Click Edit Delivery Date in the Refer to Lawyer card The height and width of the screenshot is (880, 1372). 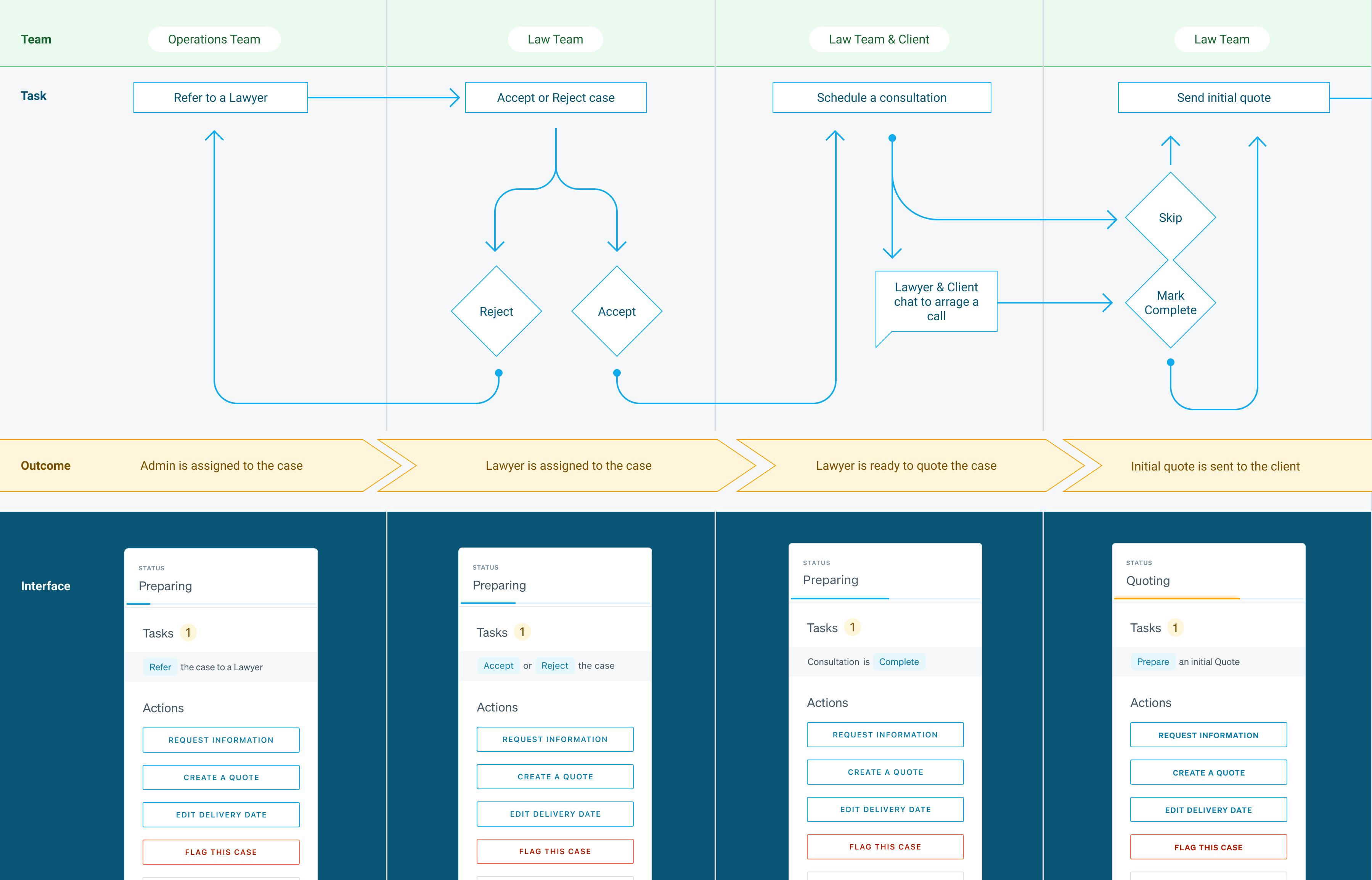tap(220, 815)
